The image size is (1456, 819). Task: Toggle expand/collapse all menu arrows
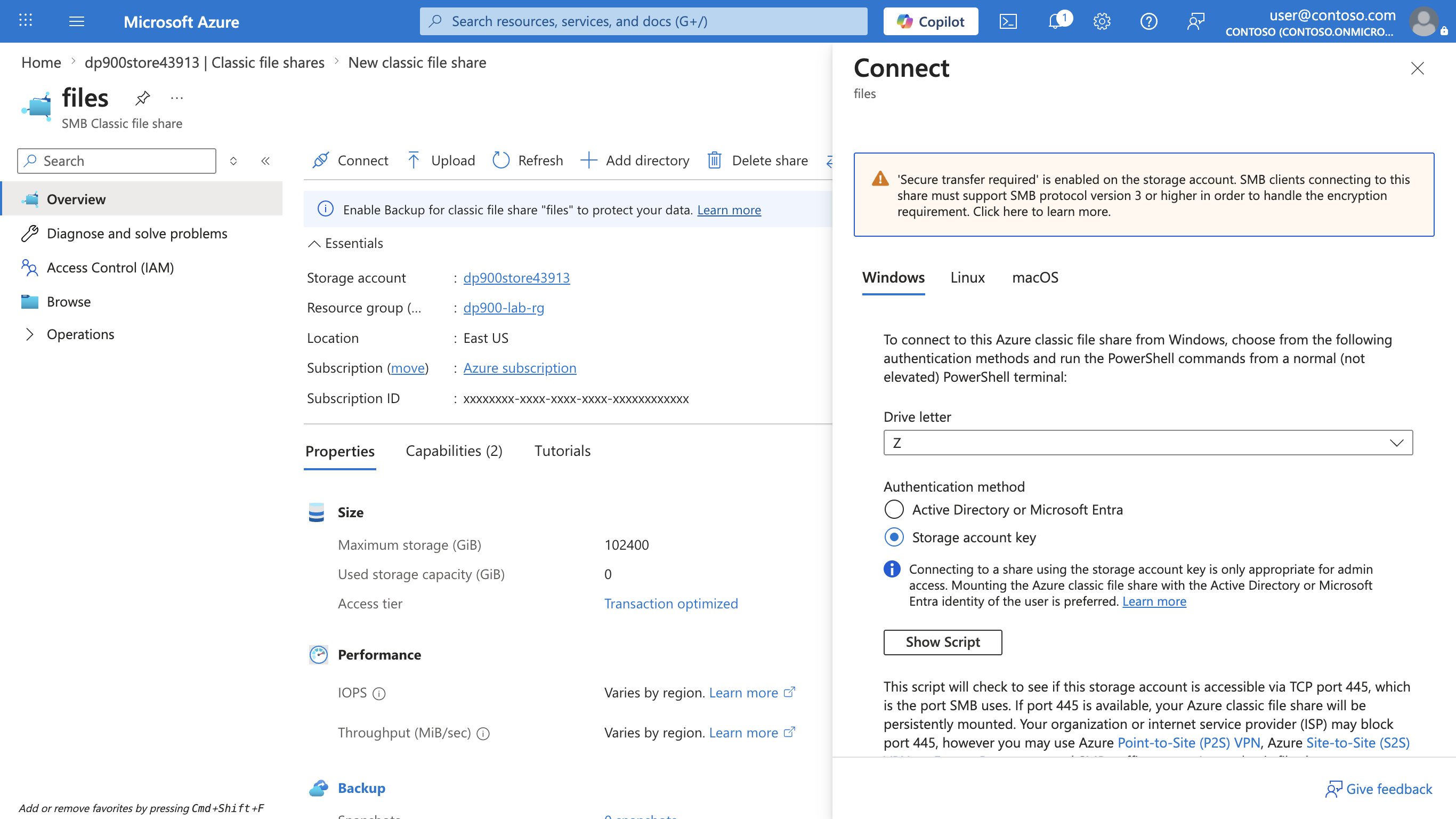233,161
